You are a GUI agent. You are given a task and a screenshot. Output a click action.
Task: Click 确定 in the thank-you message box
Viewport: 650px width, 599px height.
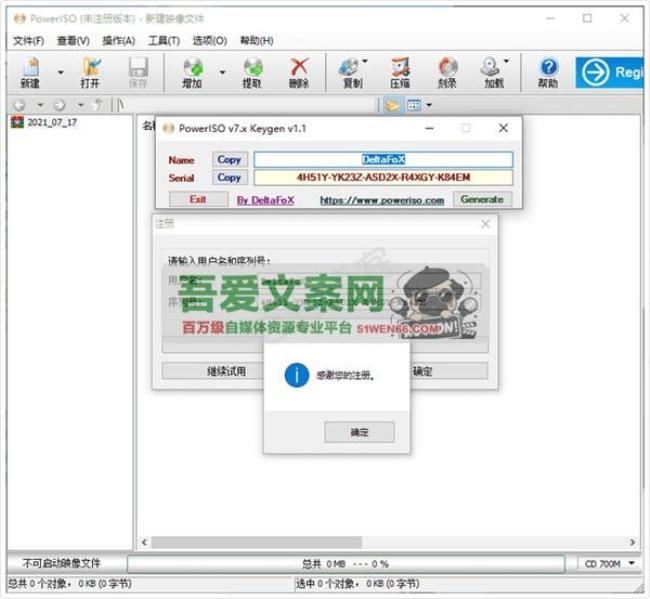point(359,432)
